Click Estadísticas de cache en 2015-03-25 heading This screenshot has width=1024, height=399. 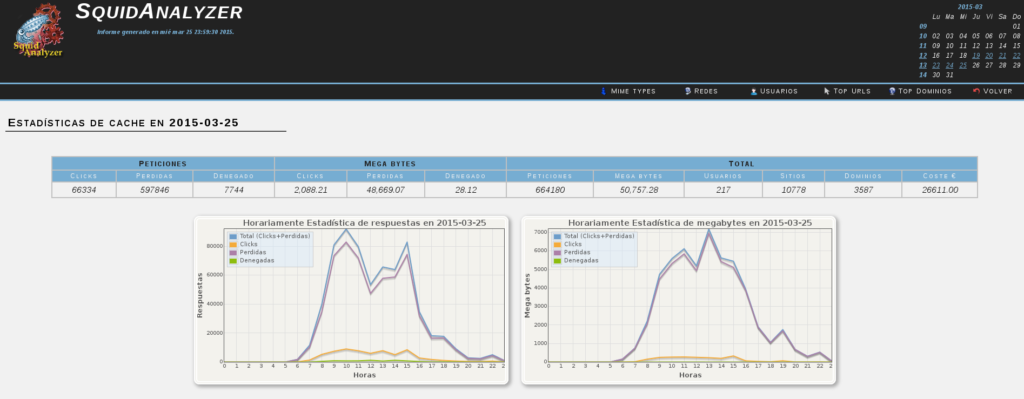tap(123, 123)
